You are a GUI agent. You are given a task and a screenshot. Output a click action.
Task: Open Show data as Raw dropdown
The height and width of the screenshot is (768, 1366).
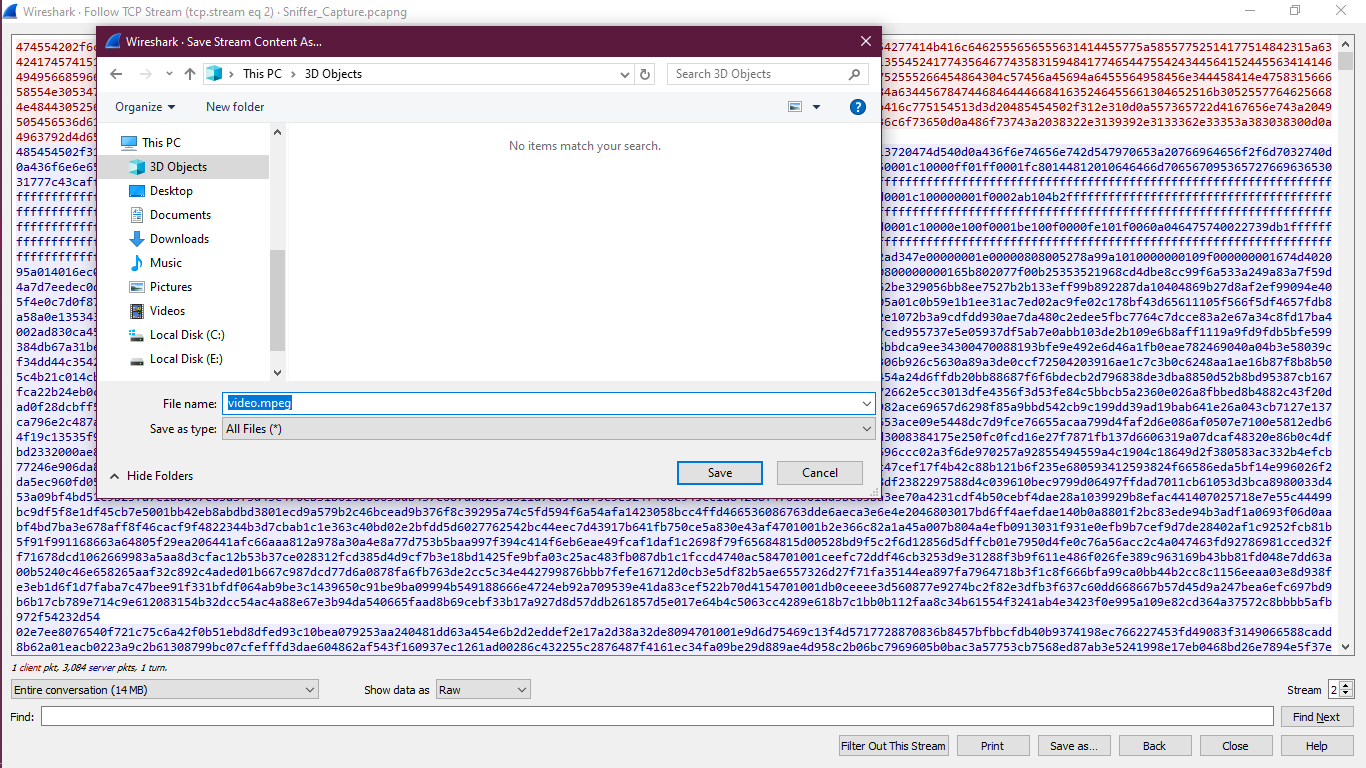(x=483, y=689)
